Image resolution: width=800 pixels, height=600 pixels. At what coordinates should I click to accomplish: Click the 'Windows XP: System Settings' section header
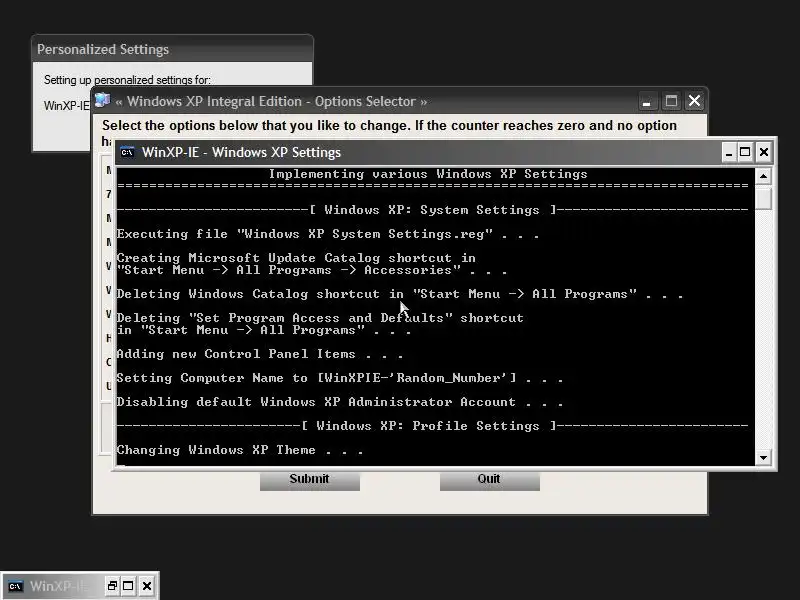432,210
